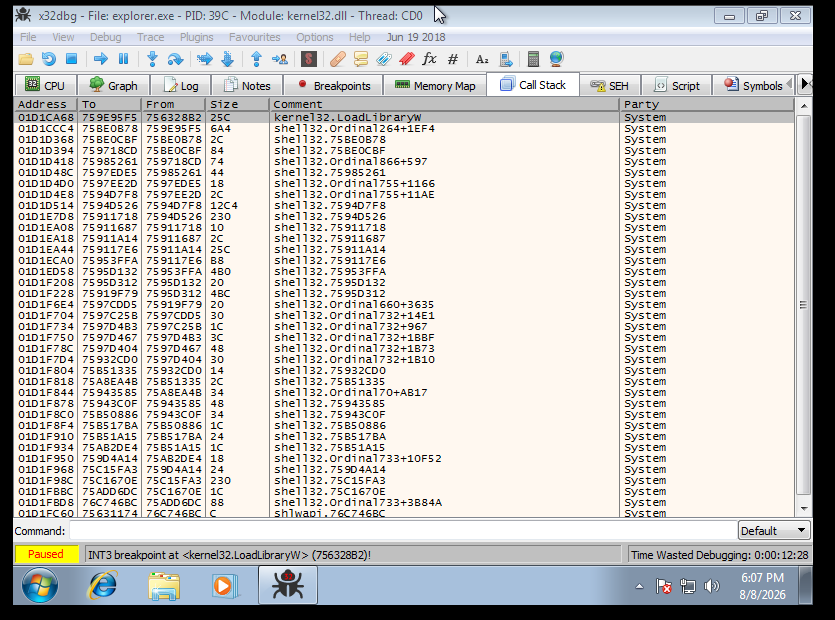Click the call stack vertical scrollbar thumb
835x620 pixels.
804,305
